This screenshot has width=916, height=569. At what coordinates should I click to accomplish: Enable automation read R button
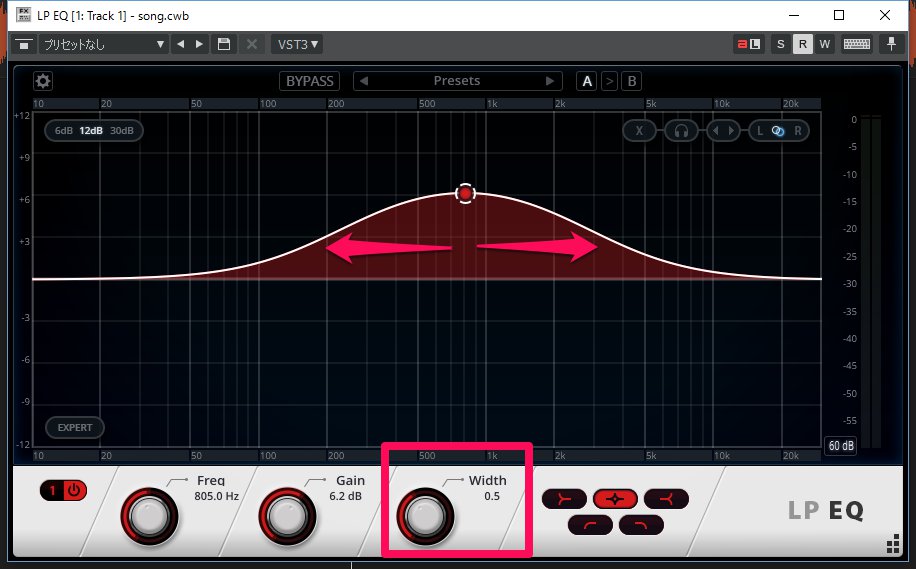[x=802, y=44]
